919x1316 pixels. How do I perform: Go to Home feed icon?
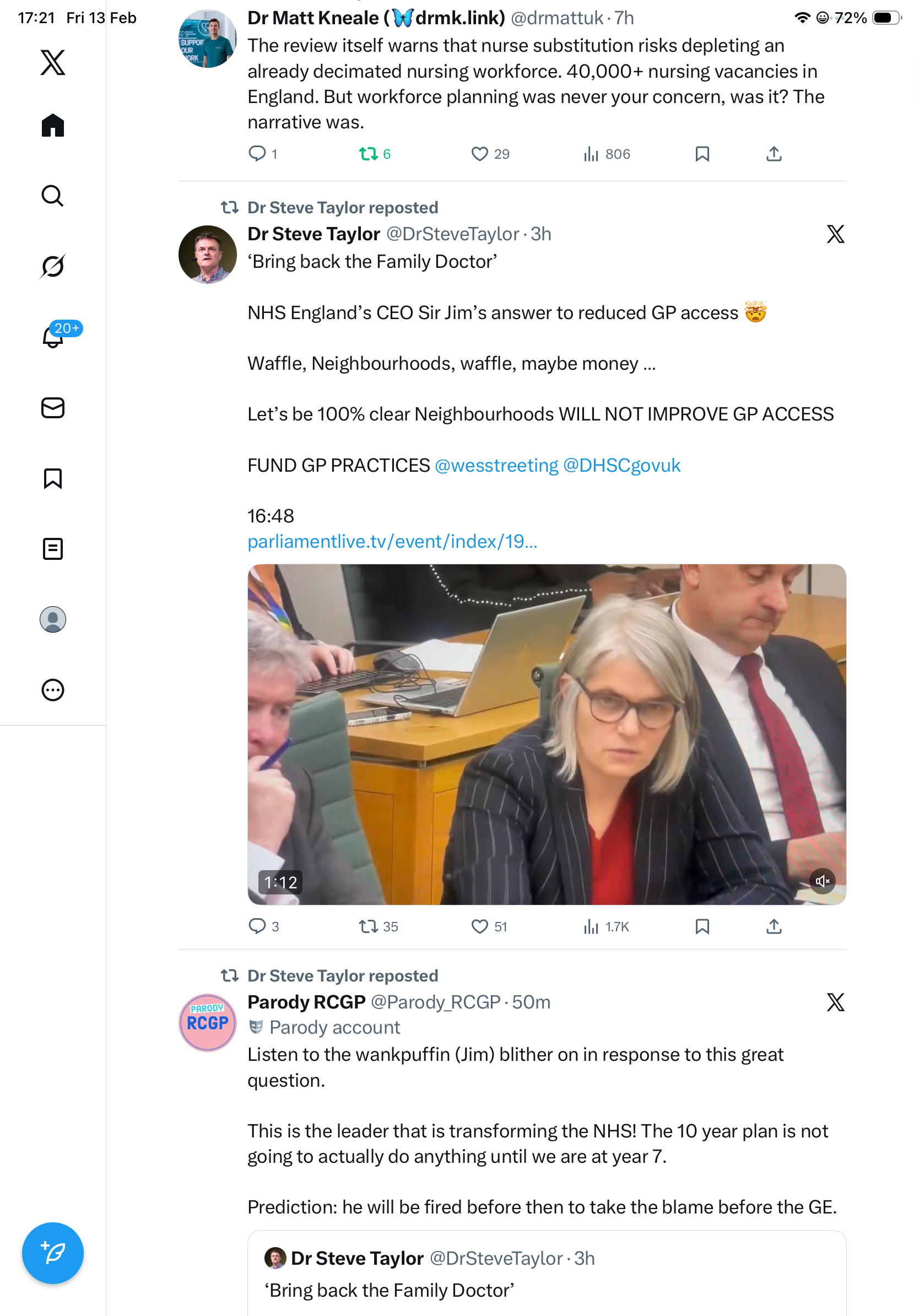[x=53, y=125]
